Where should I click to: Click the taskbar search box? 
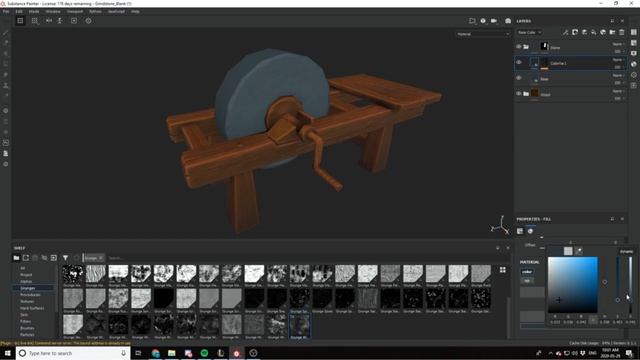click(73, 353)
